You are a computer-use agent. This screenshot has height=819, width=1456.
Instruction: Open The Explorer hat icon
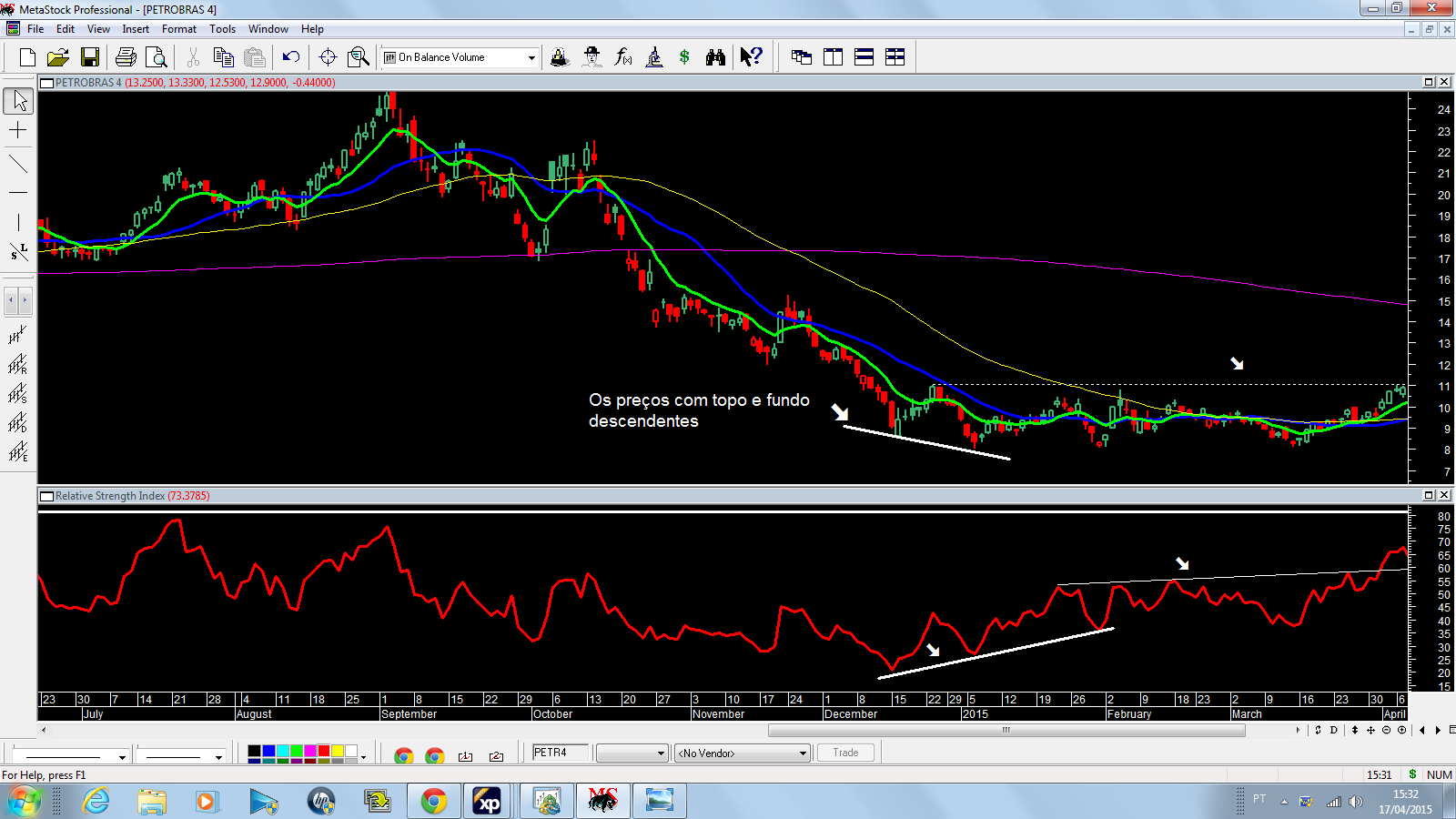pos(560,57)
